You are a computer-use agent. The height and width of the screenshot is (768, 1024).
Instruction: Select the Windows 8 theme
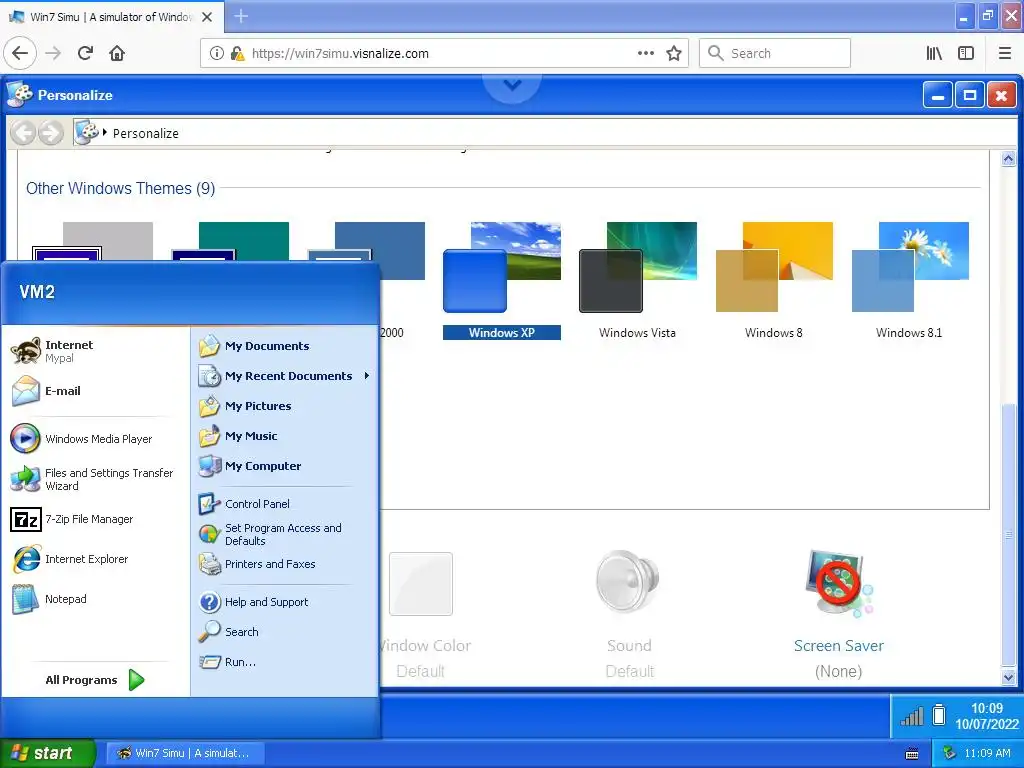774,281
